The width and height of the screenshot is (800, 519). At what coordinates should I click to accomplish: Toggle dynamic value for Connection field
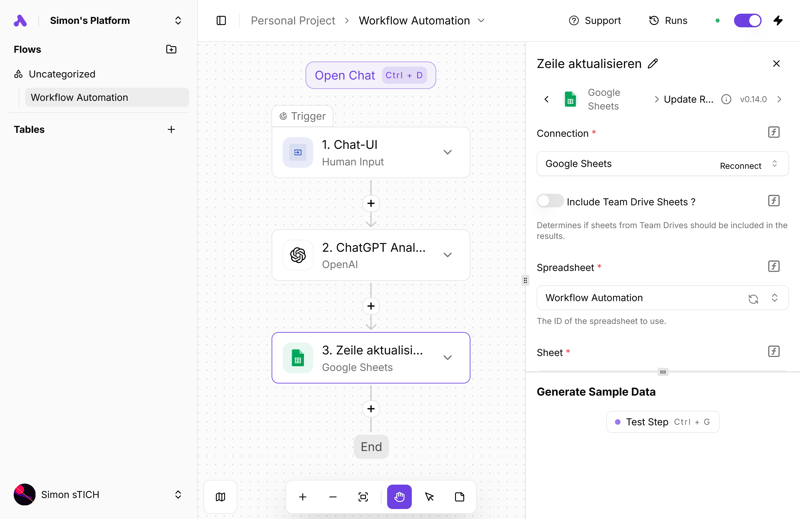point(774,133)
